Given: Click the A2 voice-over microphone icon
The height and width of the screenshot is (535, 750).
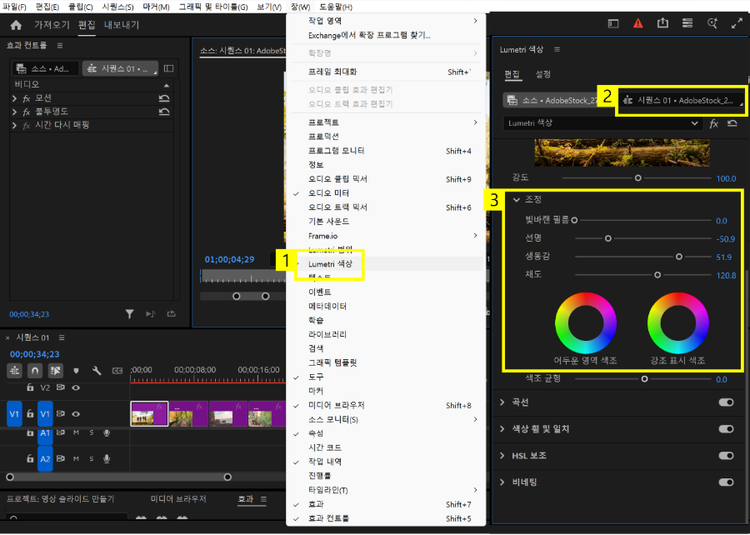Looking at the screenshot, I should [x=107, y=459].
